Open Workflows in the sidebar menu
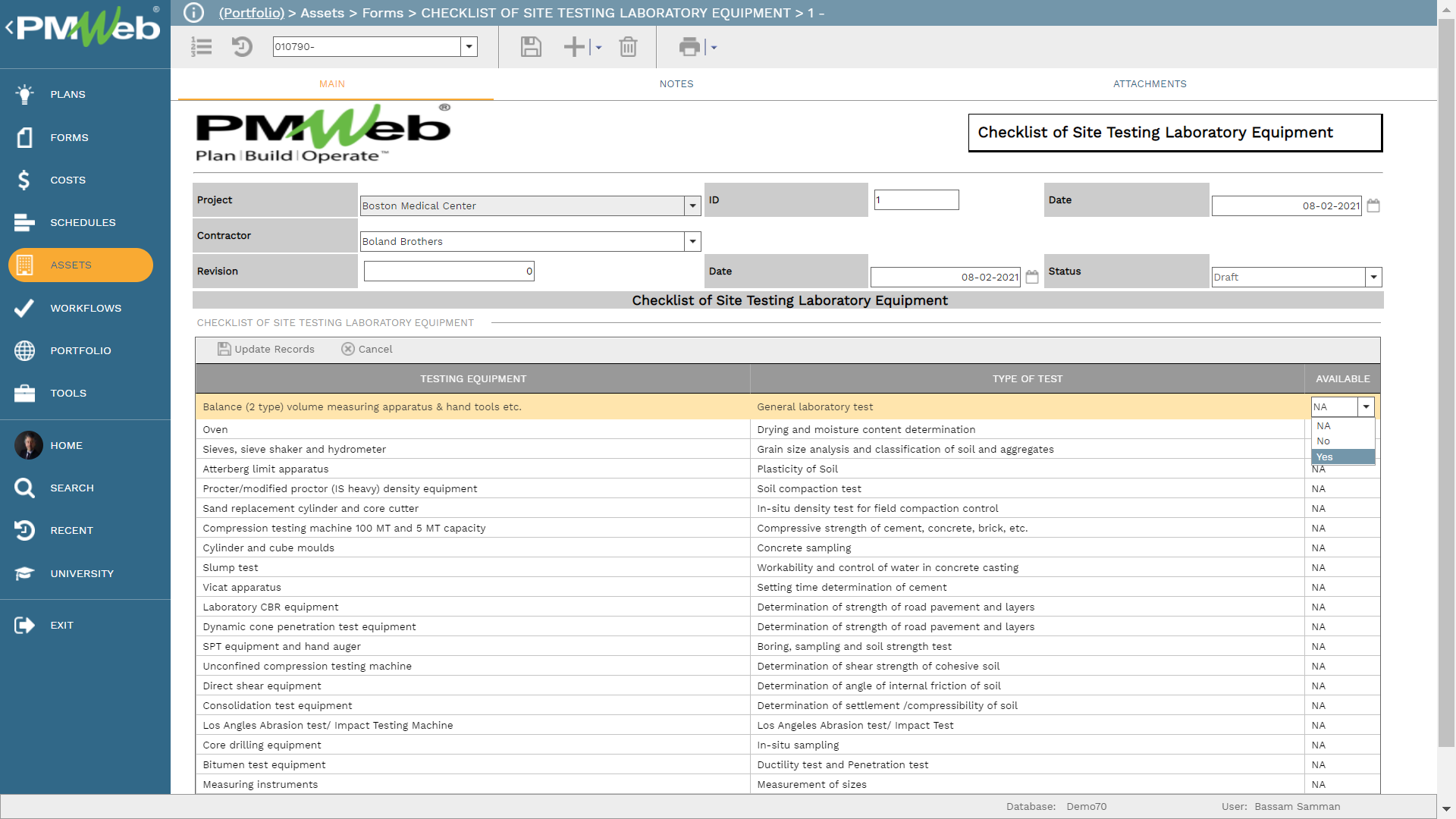Screen dimensions: 1456x819 click(x=86, y=308)
